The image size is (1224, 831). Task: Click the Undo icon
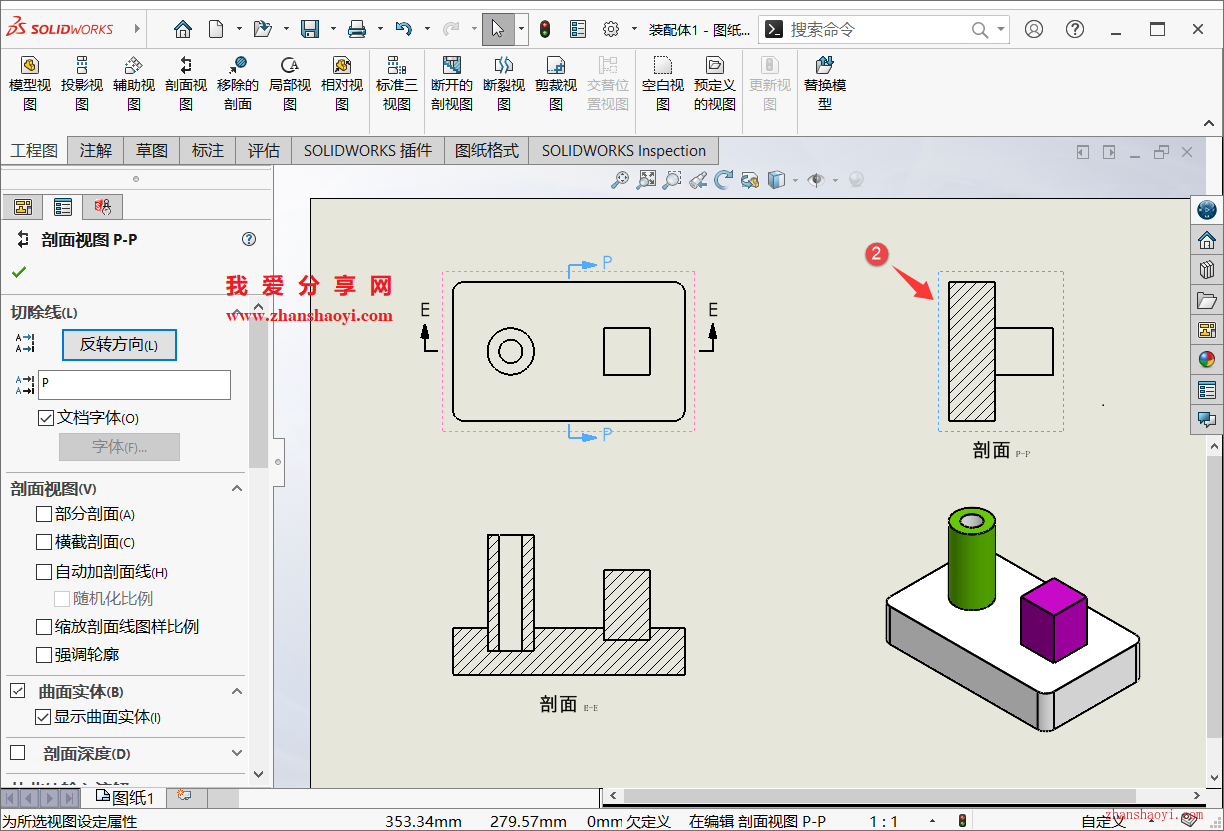coord(404,29)
